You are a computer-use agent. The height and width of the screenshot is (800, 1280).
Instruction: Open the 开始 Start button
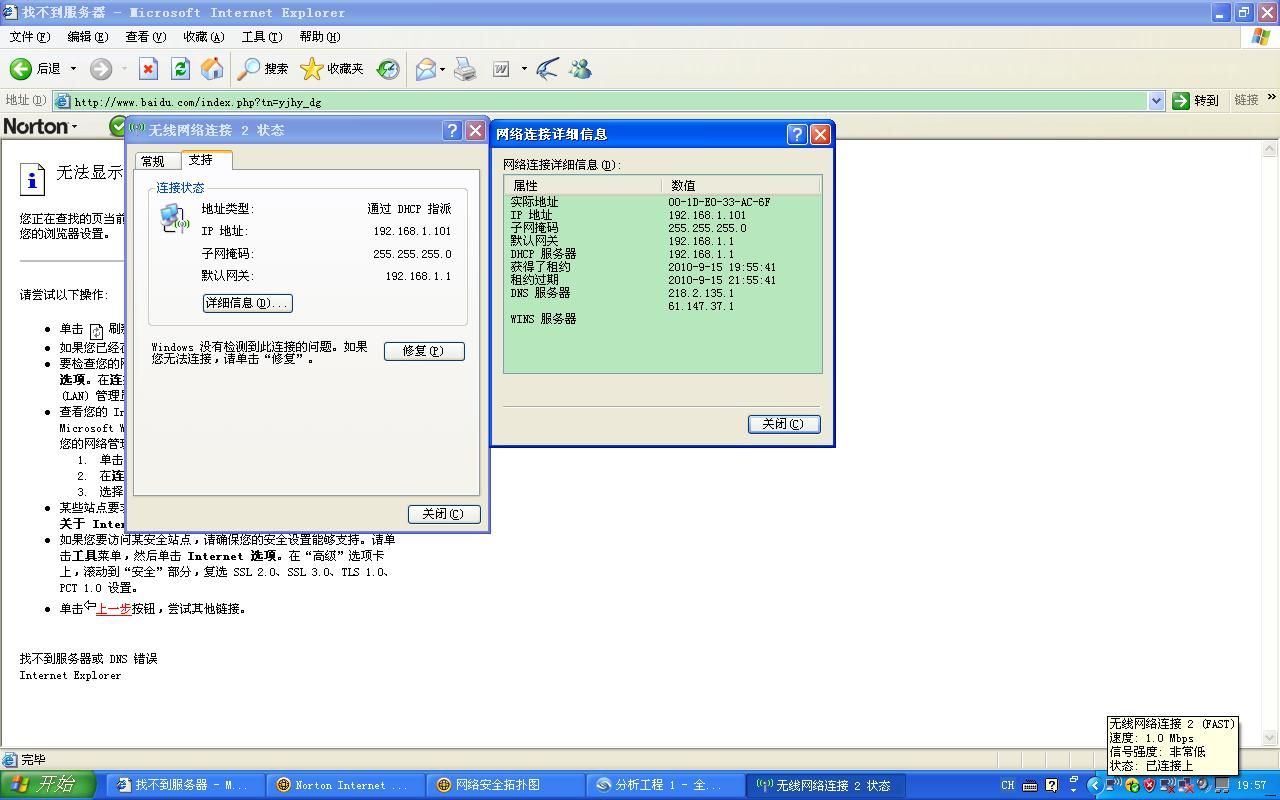[47, 785]
